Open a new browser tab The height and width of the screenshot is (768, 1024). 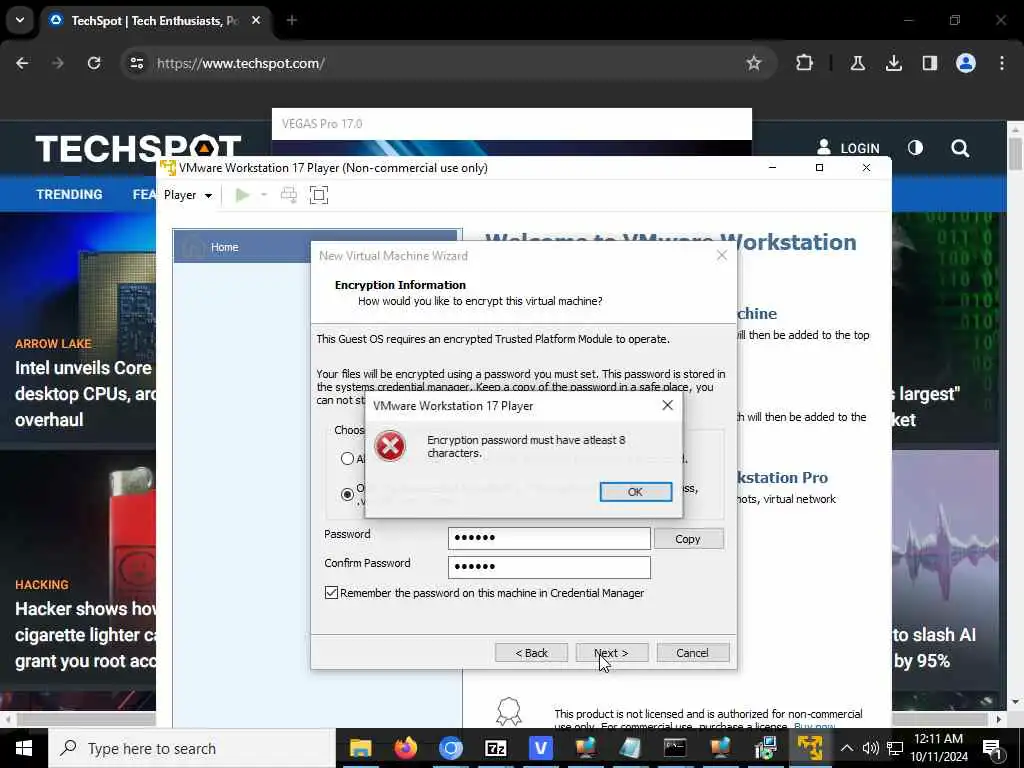(292, 20)
